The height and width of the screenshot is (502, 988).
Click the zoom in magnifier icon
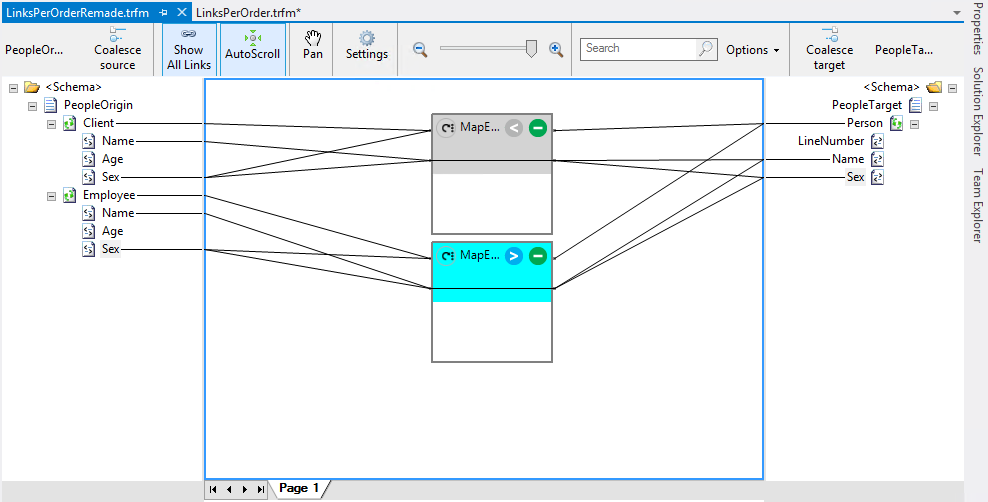[x=556, y=49]
